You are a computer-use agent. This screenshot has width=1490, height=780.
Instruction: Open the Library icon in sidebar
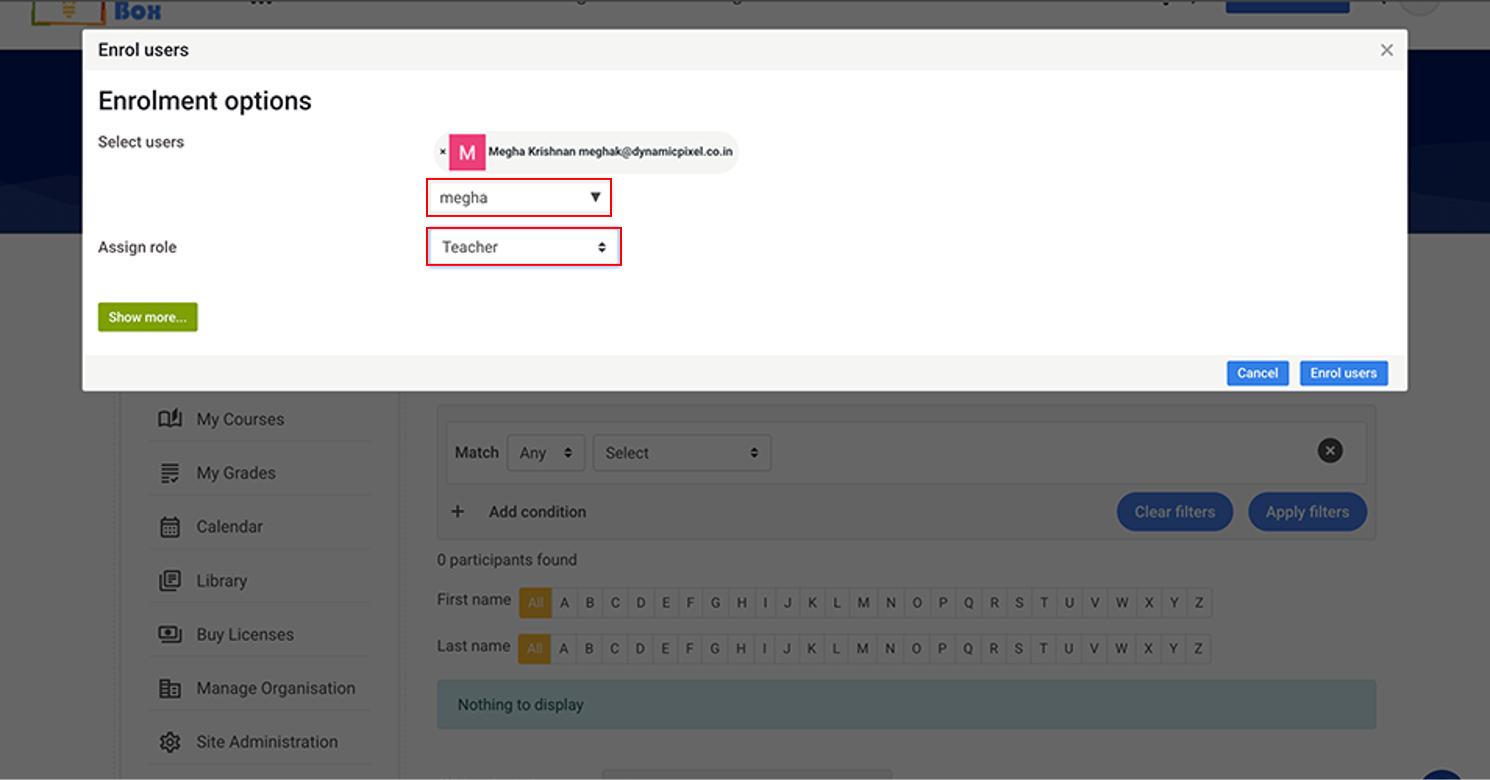click(x=170, y=581)
